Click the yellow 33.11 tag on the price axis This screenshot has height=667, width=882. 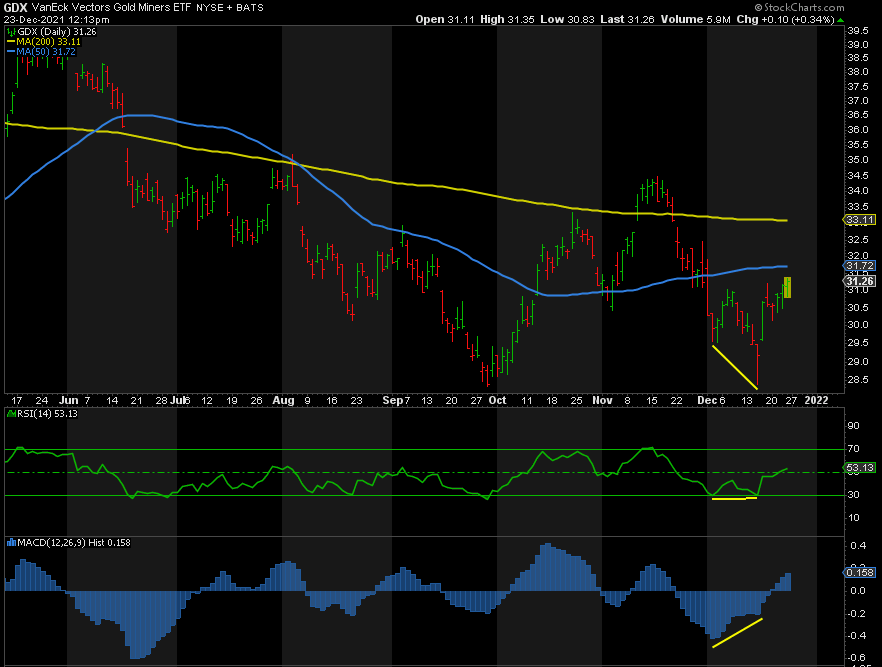point(860,220)
